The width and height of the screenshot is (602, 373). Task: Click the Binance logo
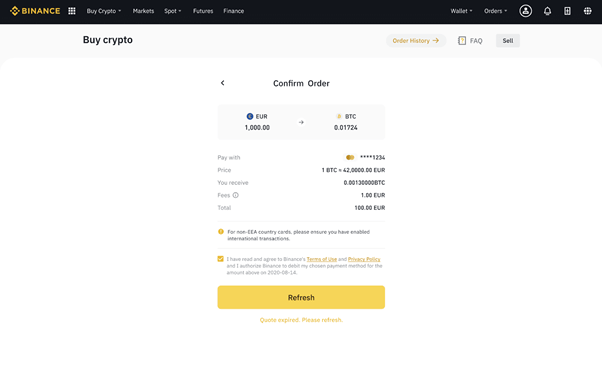(35, 11)
